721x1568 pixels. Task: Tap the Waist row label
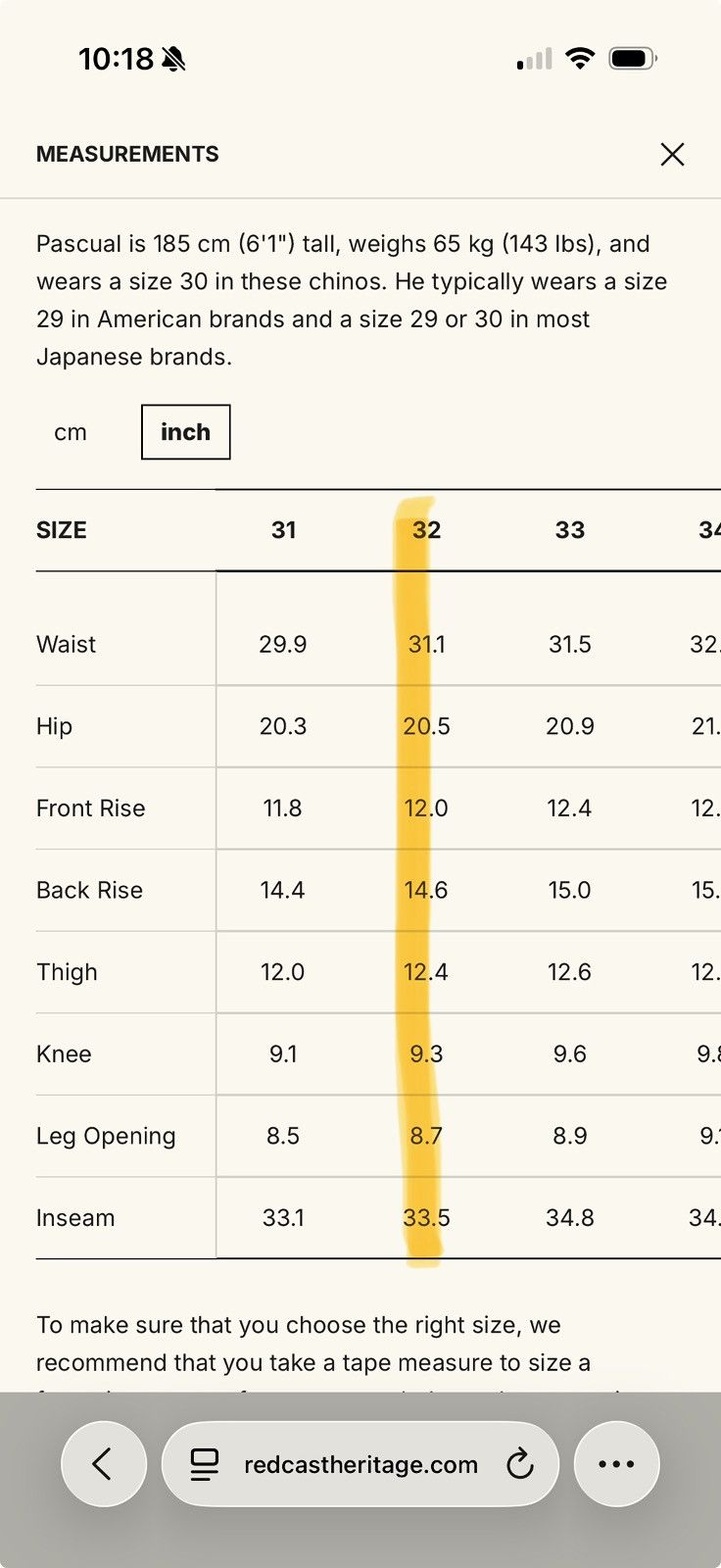coord(66,644)
